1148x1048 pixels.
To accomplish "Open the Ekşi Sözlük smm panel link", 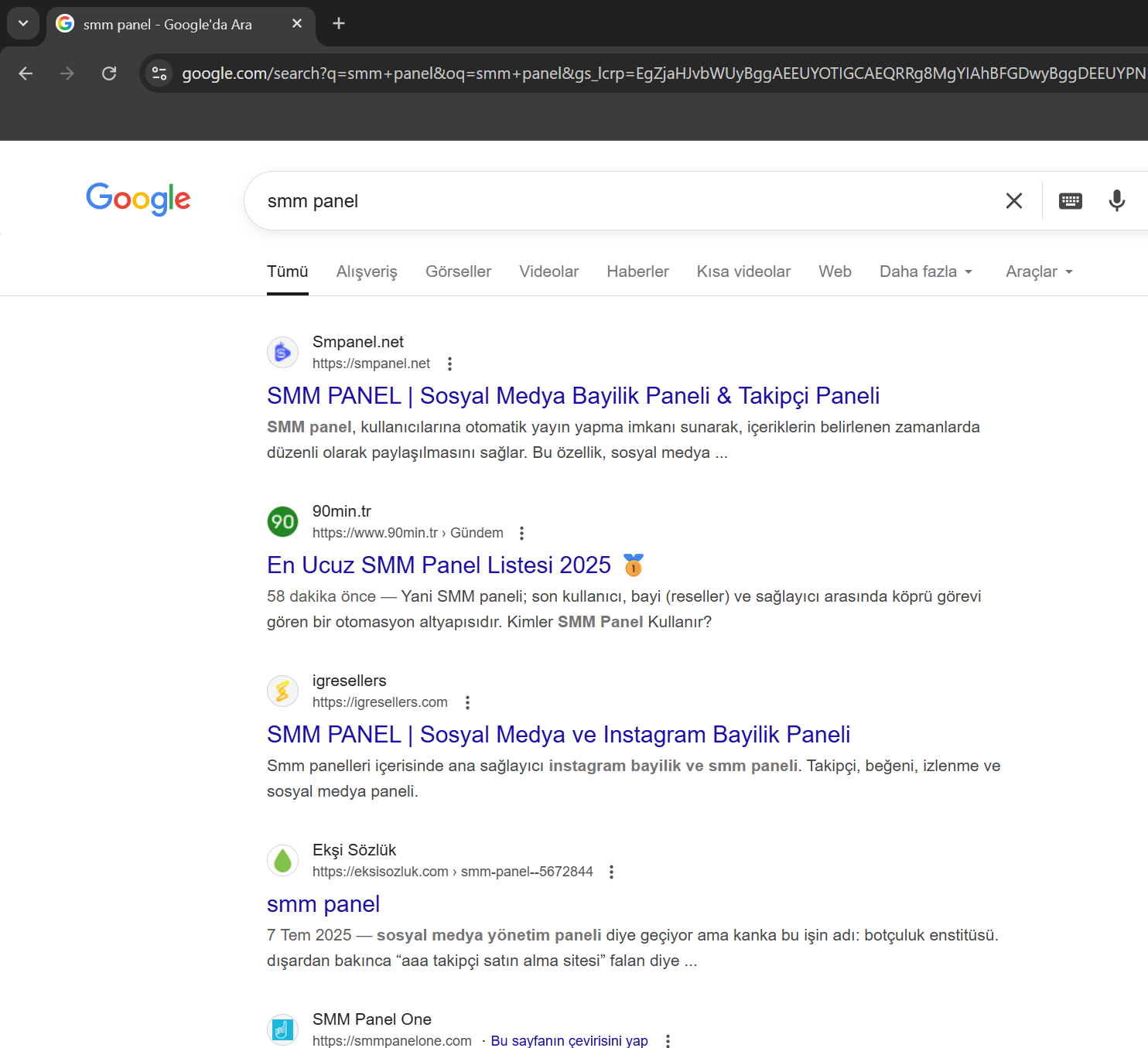I will (323, 904).
